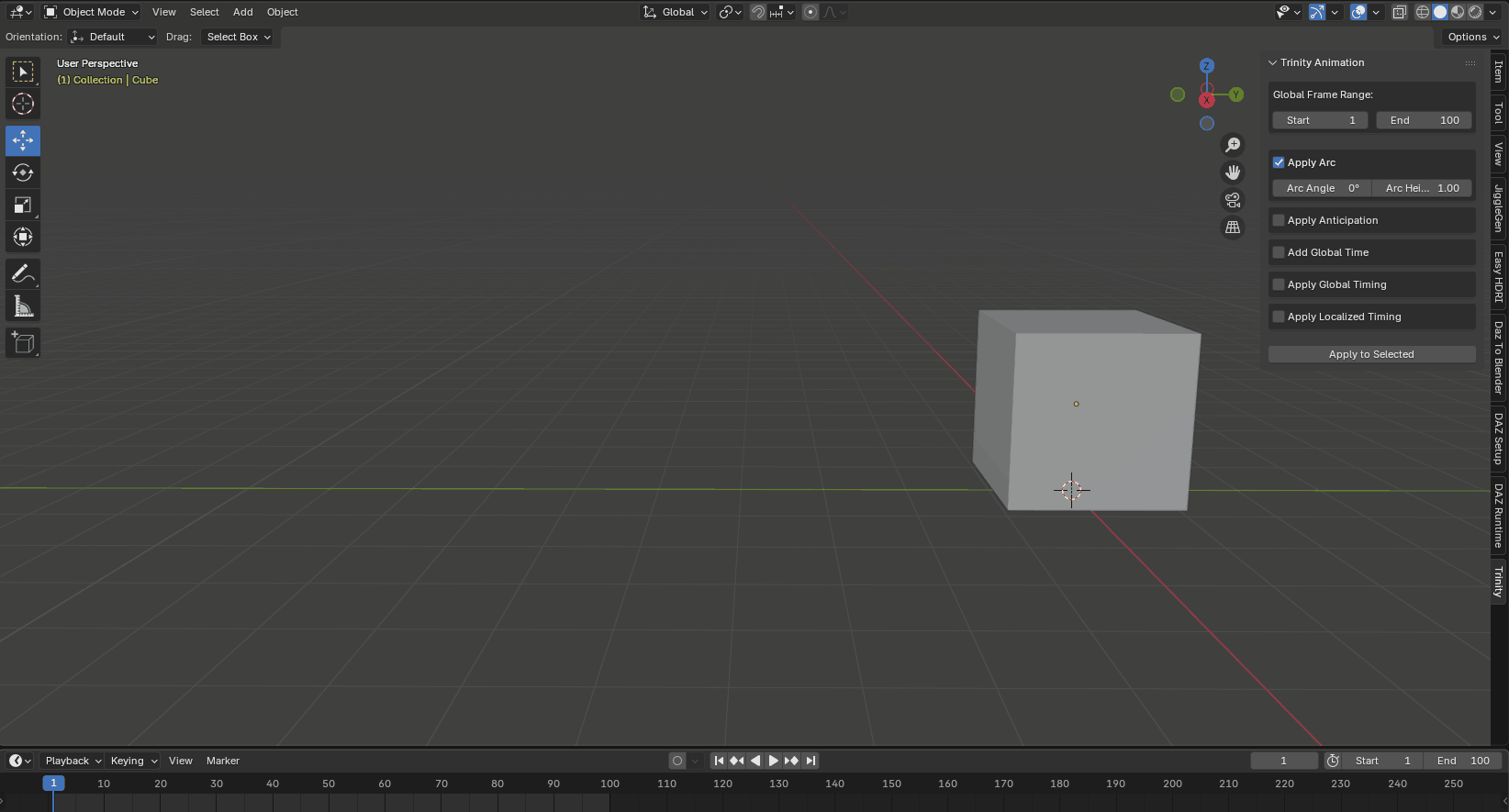This screenshot has height=812, width=1509.
Task: Switch to orthographic grid view icon
Action: [1233, 228]
